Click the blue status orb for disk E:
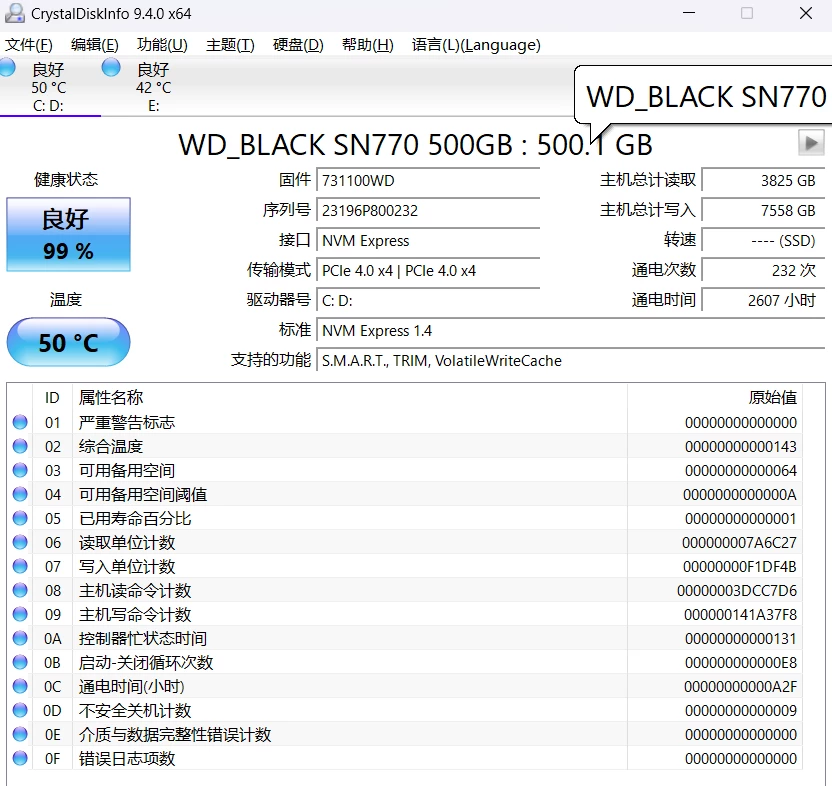The image size is (832, 786). pyautogui.click(x=111, y=67)
